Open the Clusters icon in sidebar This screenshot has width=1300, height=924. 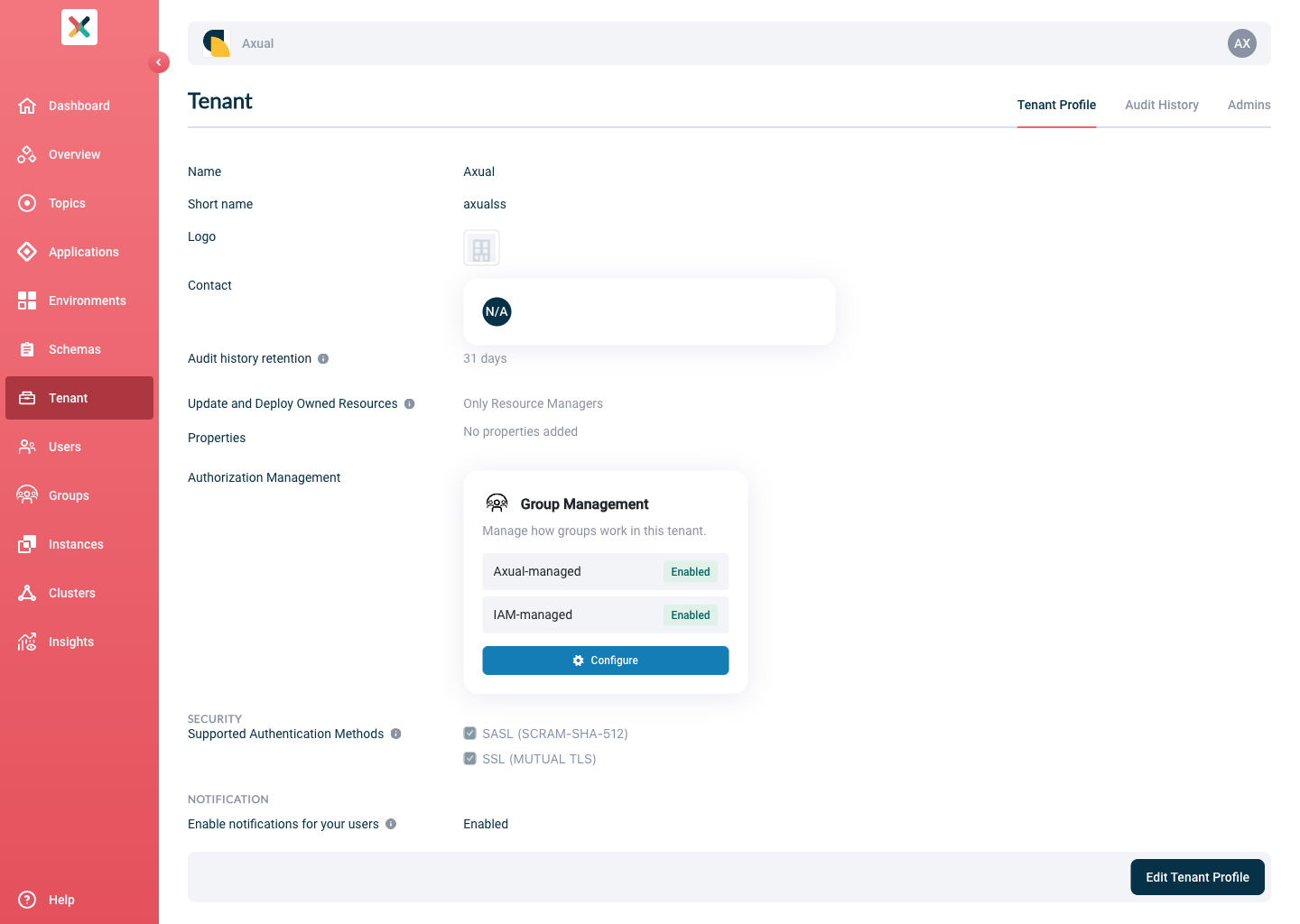tap(27, 593)
